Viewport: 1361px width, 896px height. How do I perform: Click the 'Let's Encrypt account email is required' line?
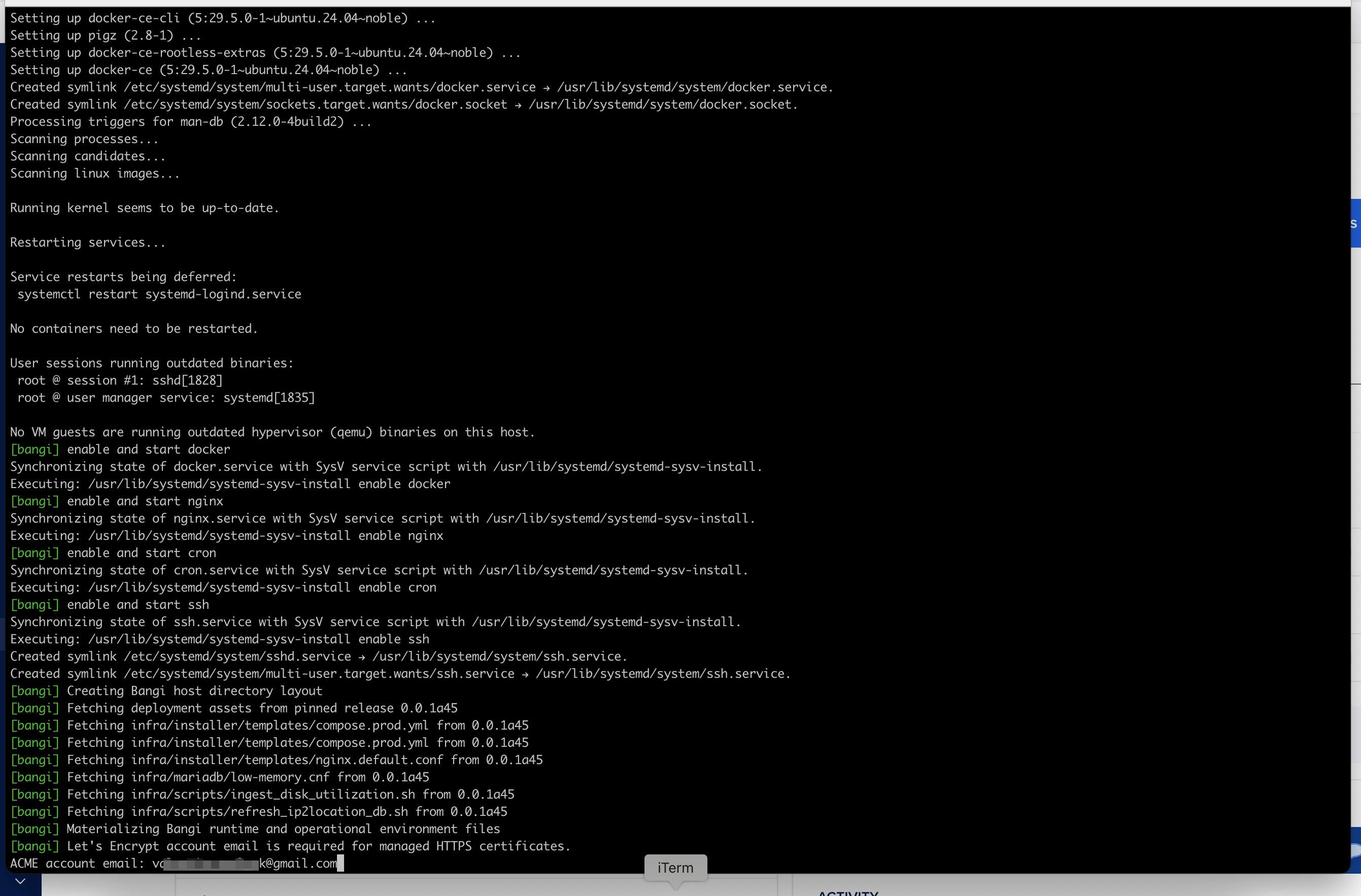click(x=290, y=846)
